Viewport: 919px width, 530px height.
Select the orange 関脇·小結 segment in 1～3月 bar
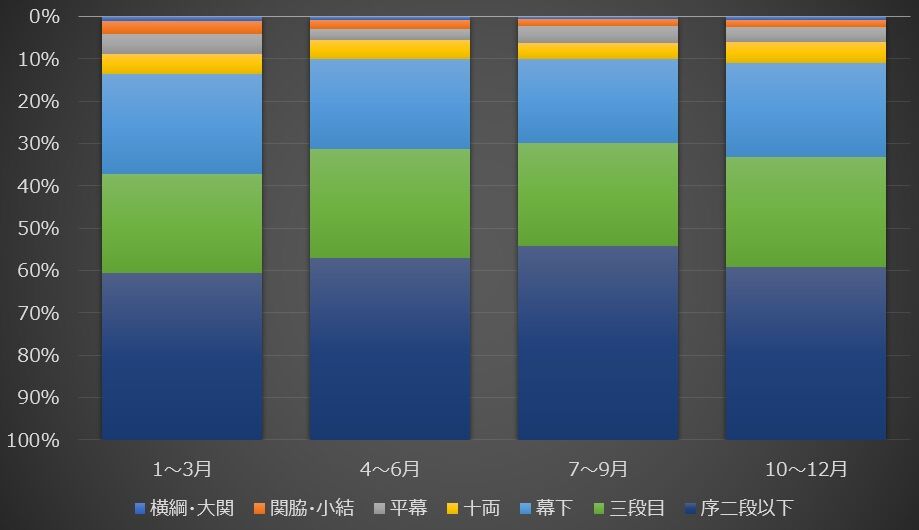pos(182,28)
